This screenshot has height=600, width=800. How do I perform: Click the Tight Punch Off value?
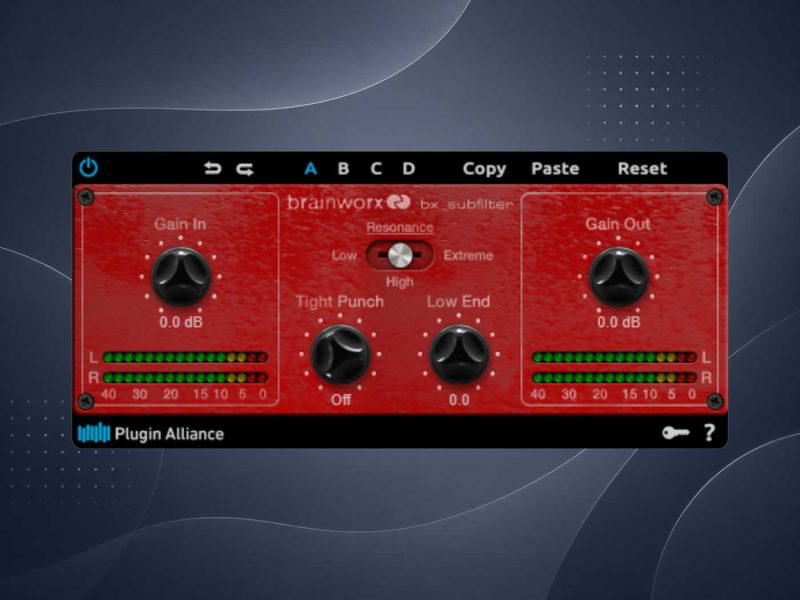(341, 400)
